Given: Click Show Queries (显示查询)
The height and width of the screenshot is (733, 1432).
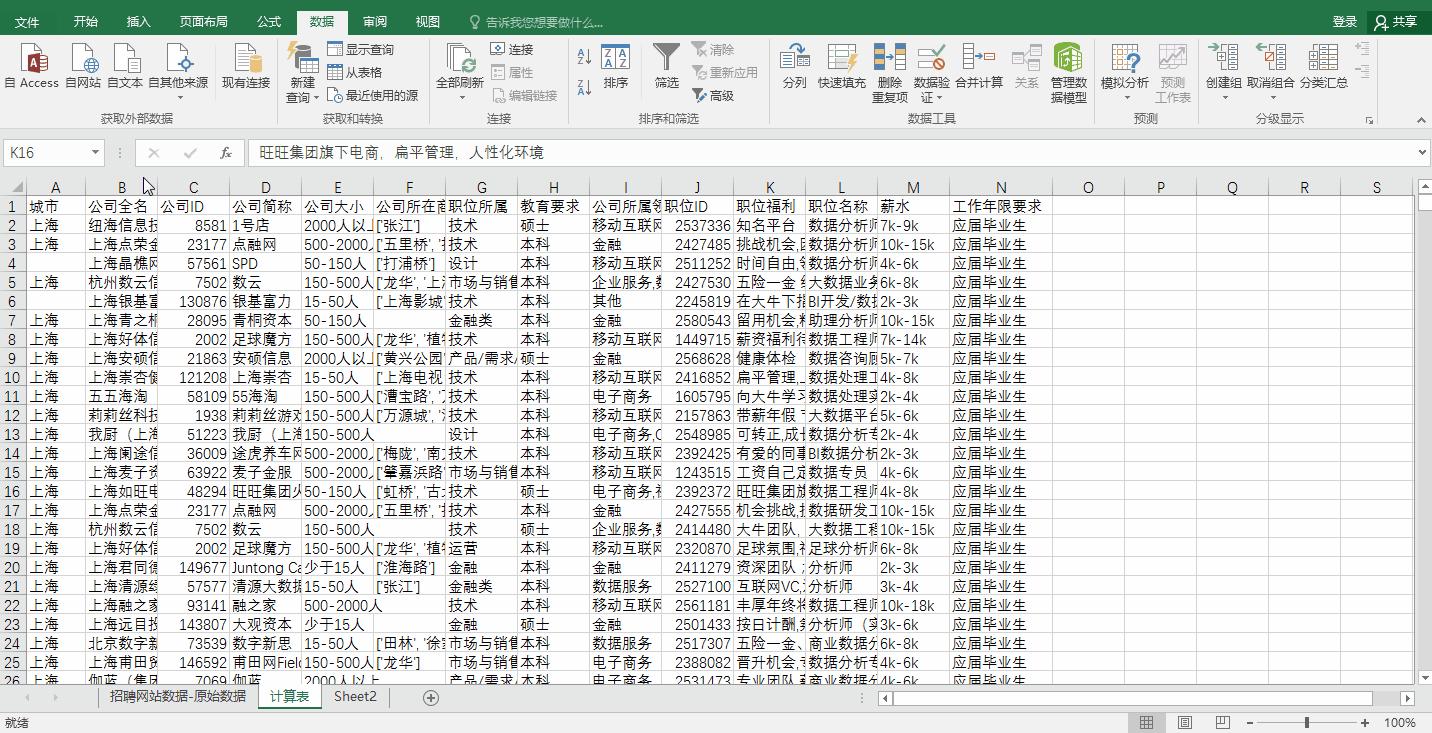Looking at the screenshot, I should point(359,49).
